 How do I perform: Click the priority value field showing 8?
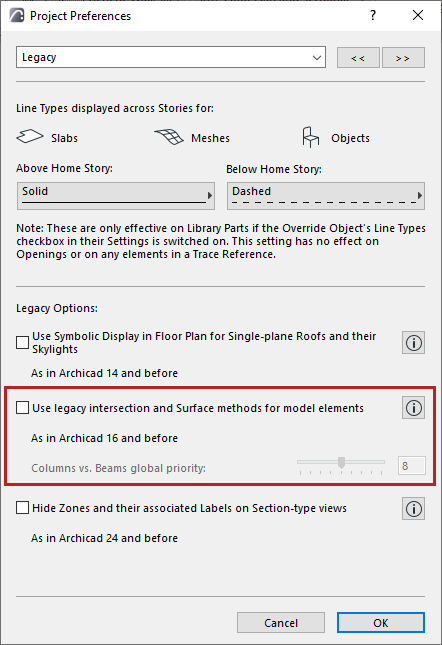point(412,466)
